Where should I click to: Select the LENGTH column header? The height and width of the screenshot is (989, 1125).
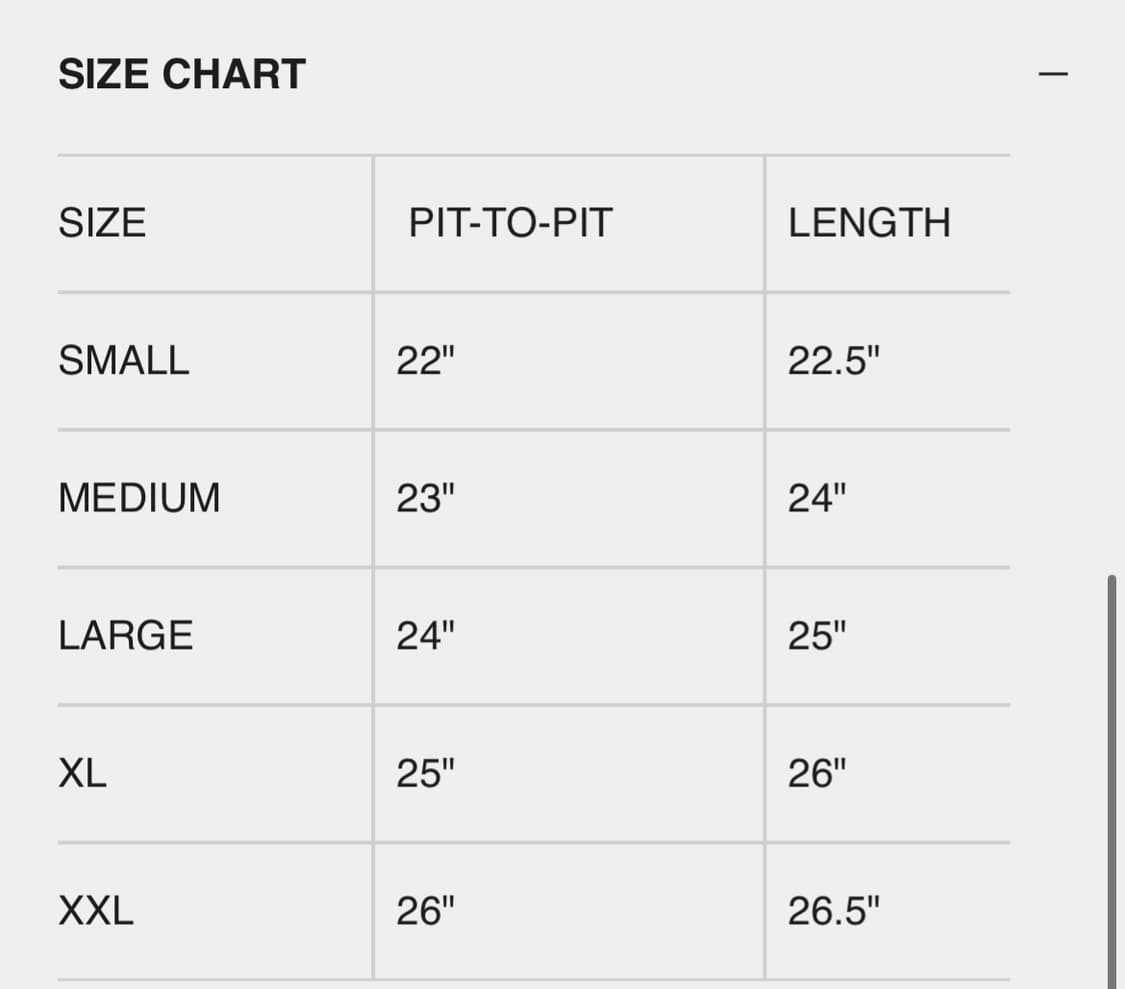point(869,223)
